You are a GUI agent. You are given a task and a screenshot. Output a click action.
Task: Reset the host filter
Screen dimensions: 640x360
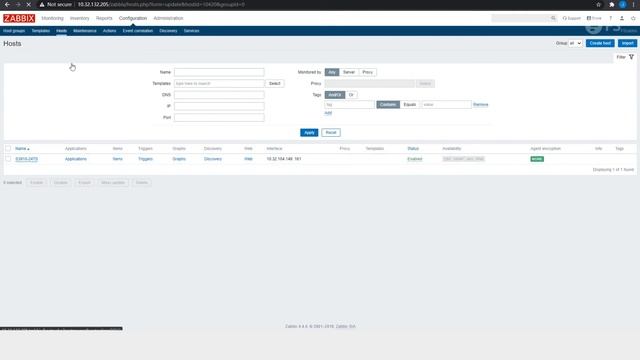331,133
